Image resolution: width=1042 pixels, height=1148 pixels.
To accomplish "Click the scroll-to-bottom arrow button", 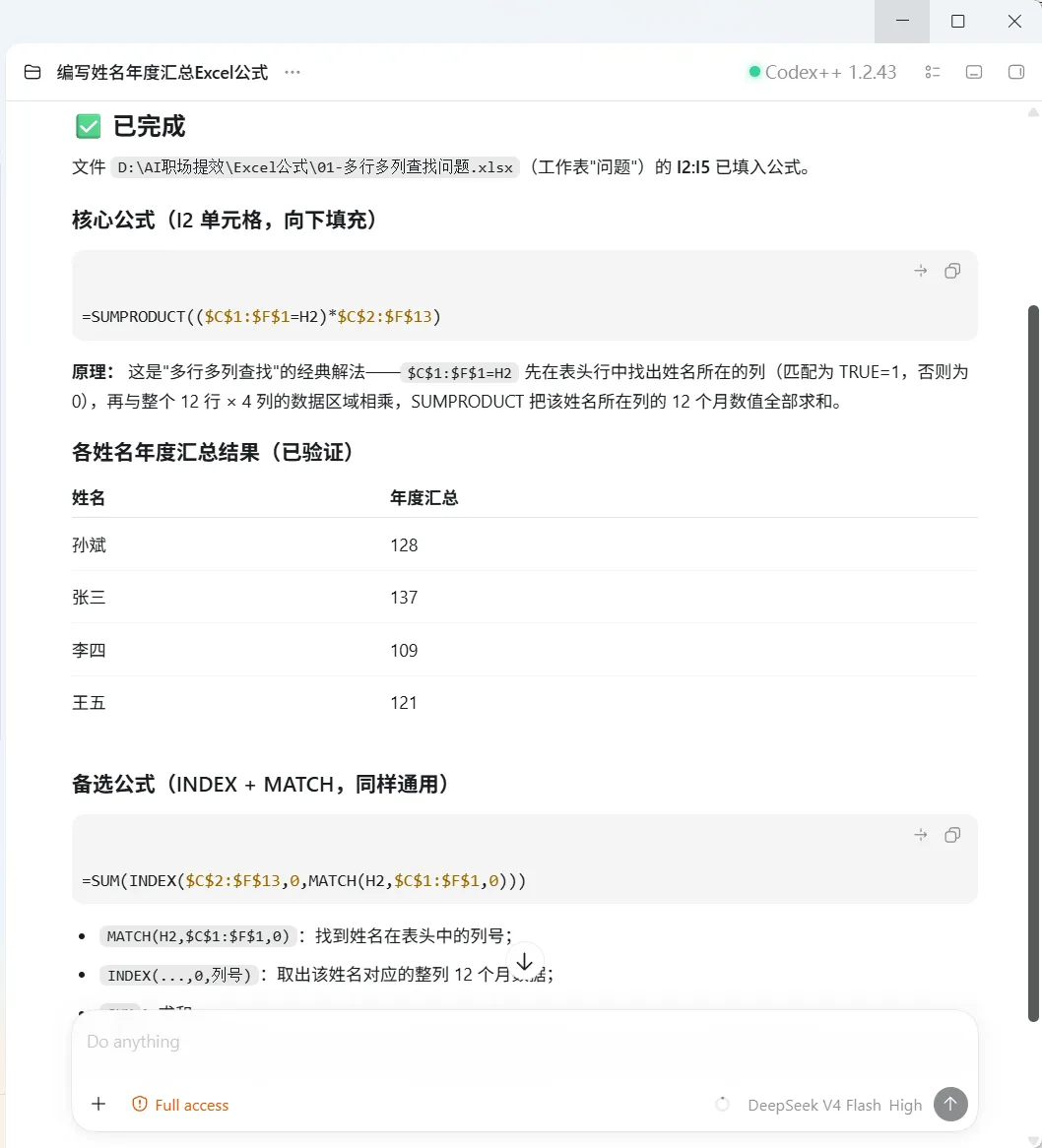I will tap(524, 962).
